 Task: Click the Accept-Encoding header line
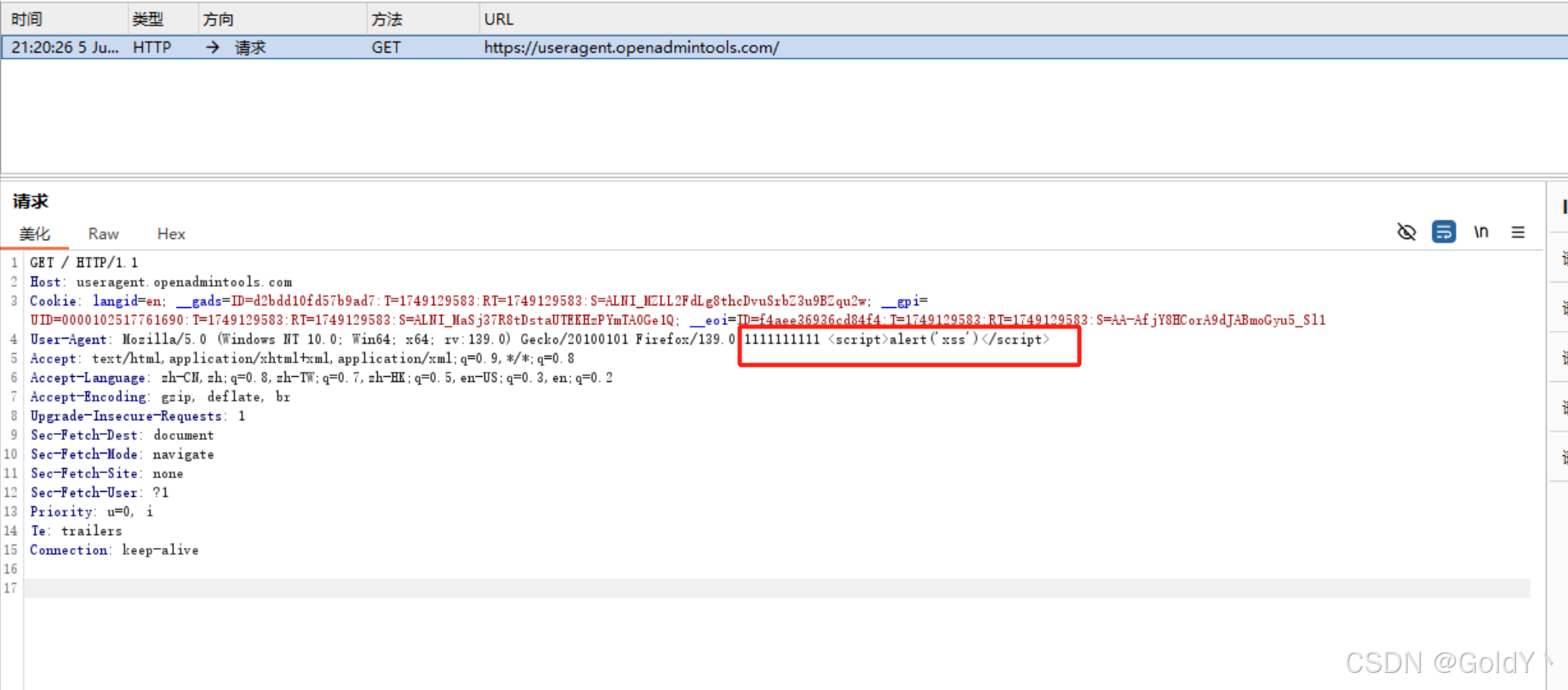[160, 396]
